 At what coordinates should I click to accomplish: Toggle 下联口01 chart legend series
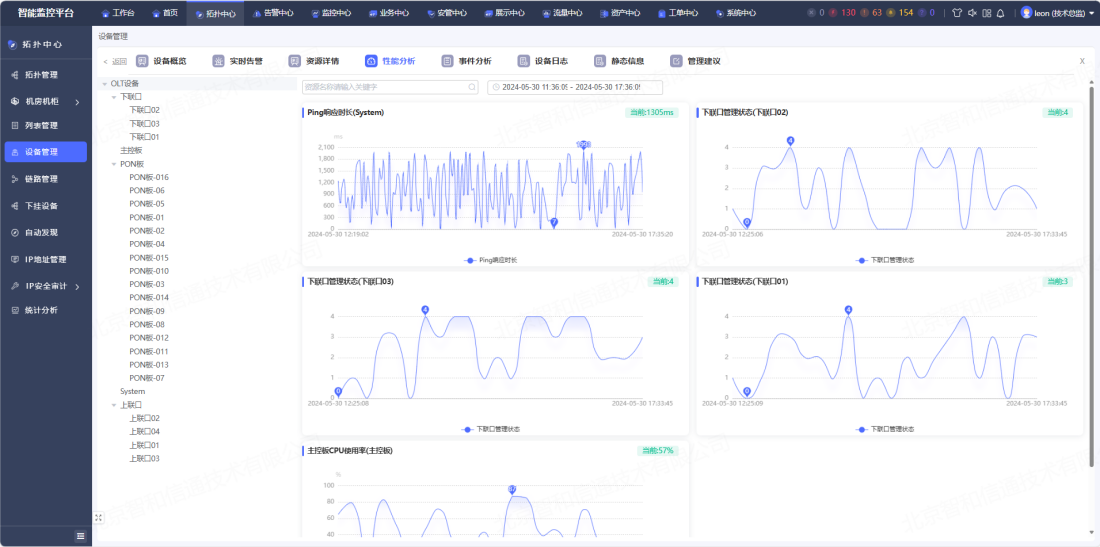point(885,429)
